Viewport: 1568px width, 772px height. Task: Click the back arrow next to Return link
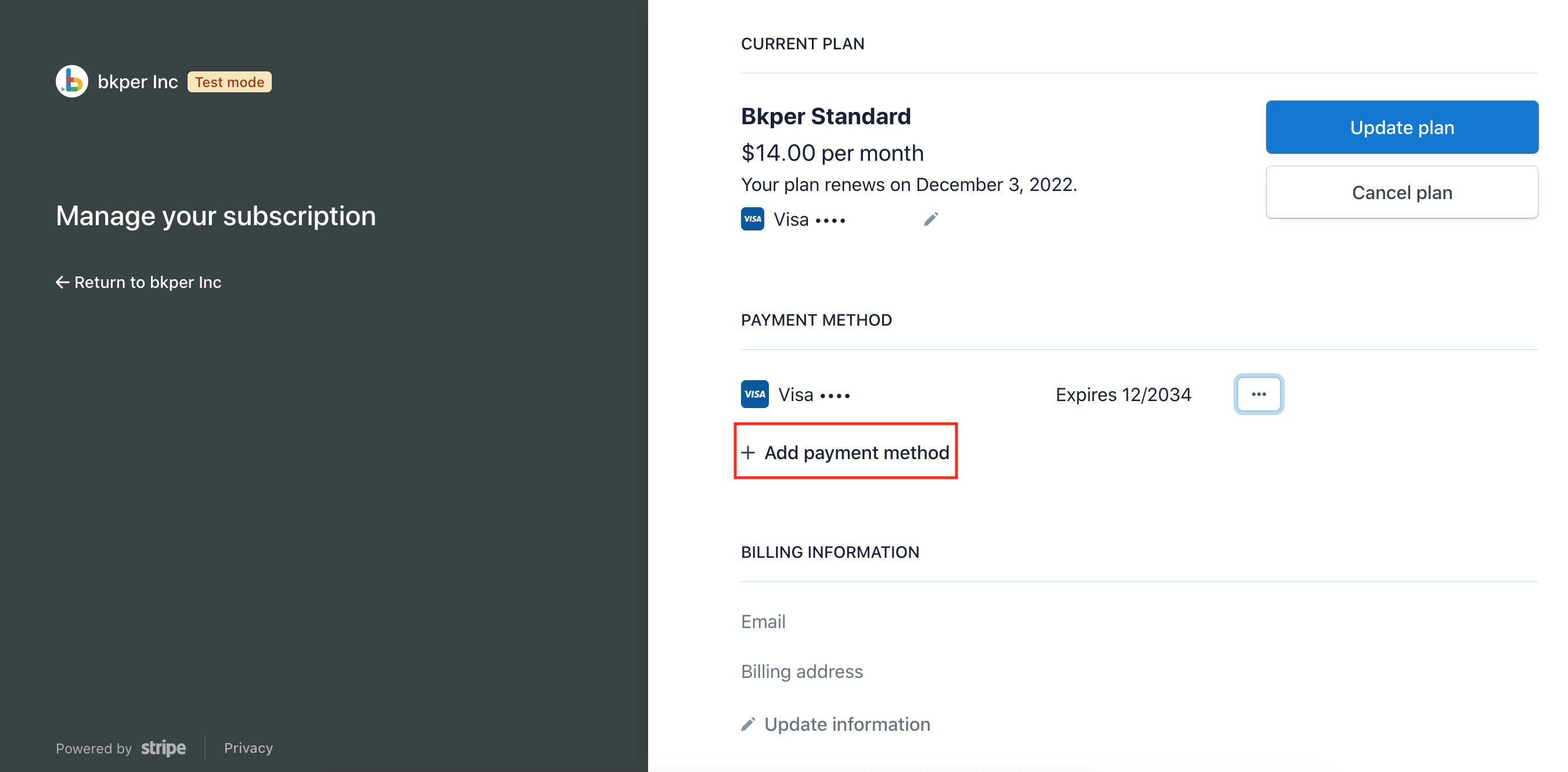[63, 282]
